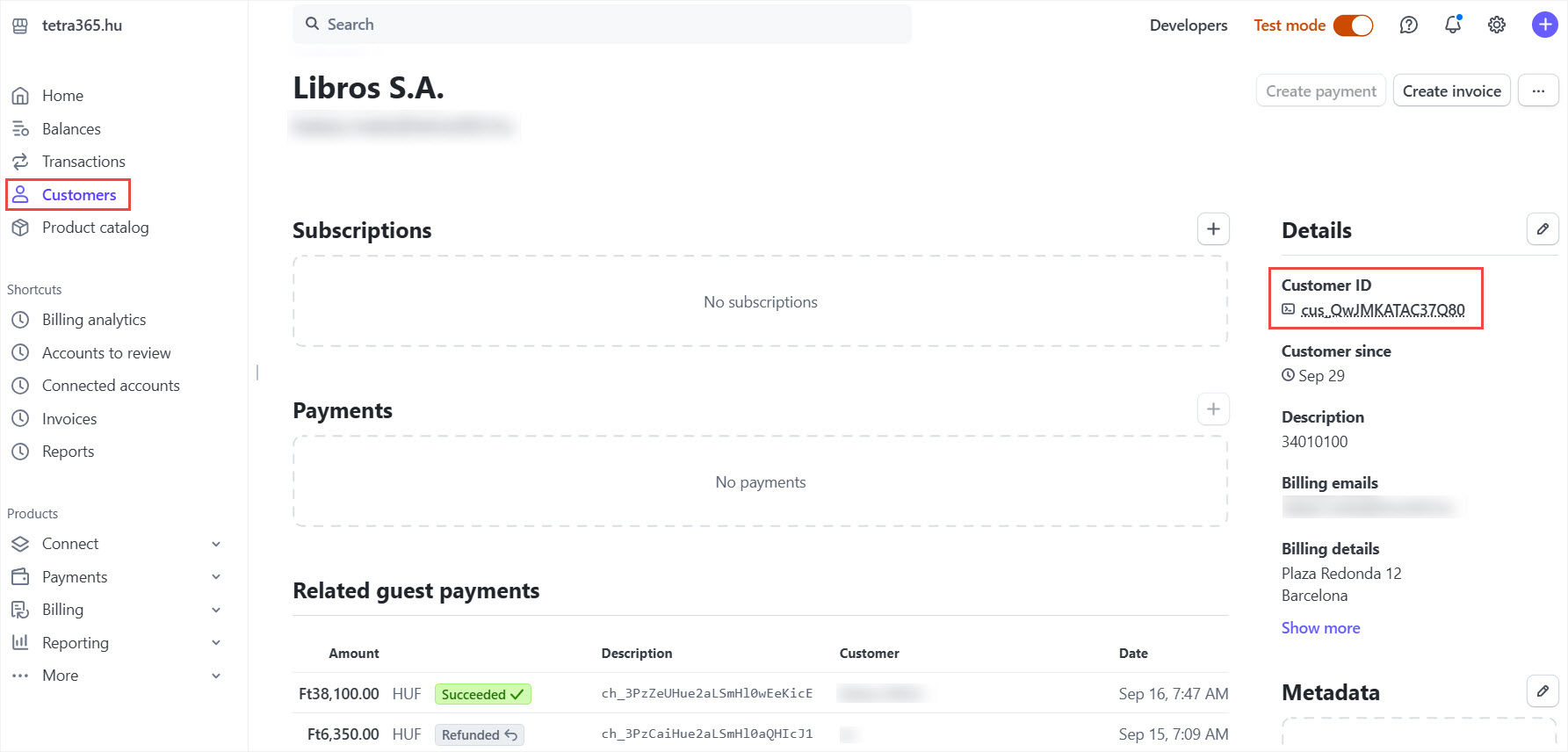Image resolution: width=1568 pixels, height=752 pixels.
Task: Click the Create invoice button
Action: [x=1451, y=90]
